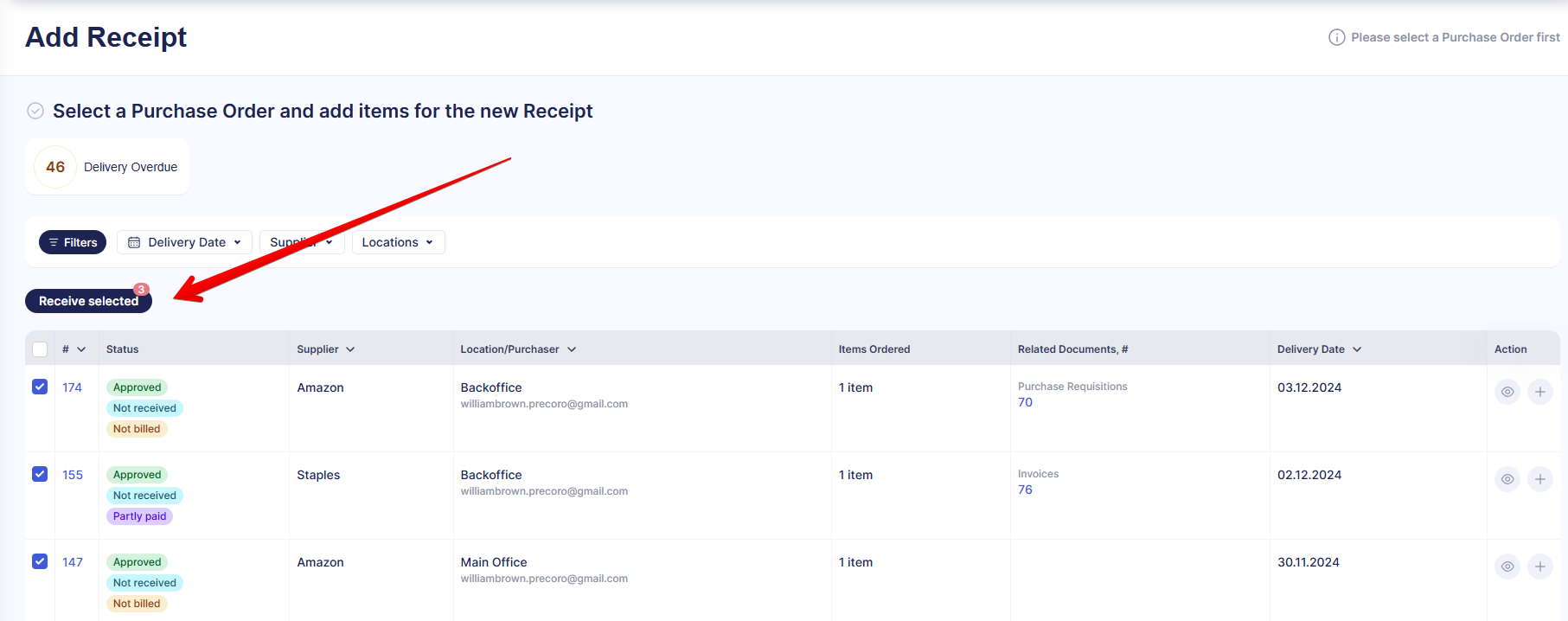This screenshot has width=1568, height=621.
Task: Click the eye icon for order 147
Action: point(1507,567)
